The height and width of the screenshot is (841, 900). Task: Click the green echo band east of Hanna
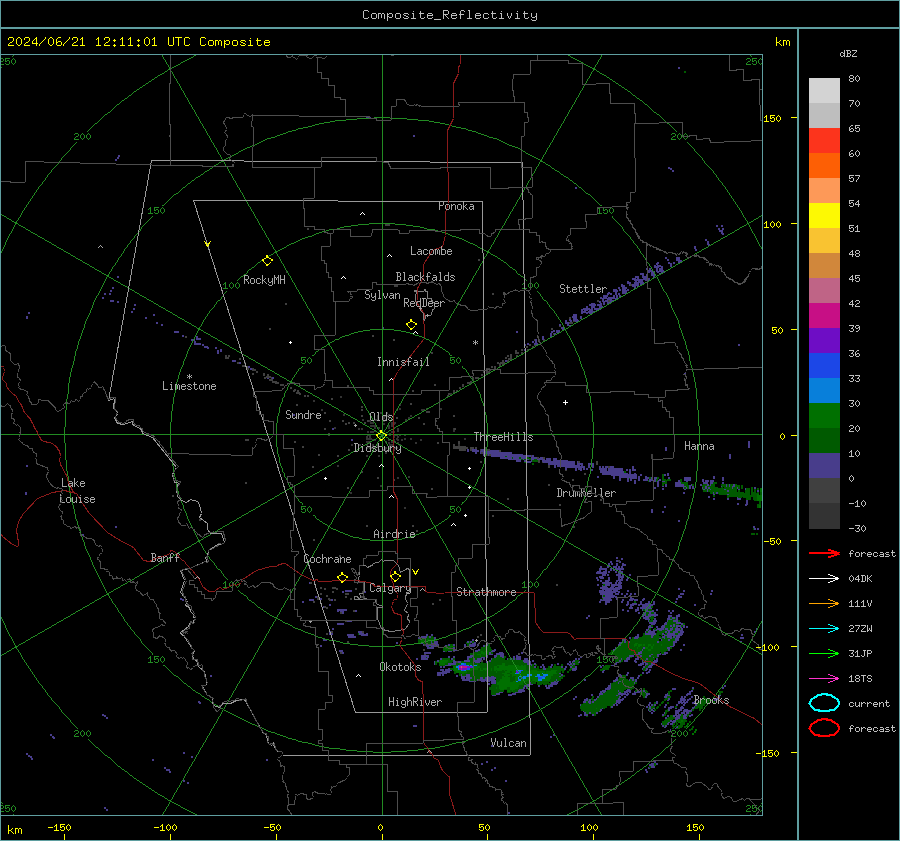733,491
